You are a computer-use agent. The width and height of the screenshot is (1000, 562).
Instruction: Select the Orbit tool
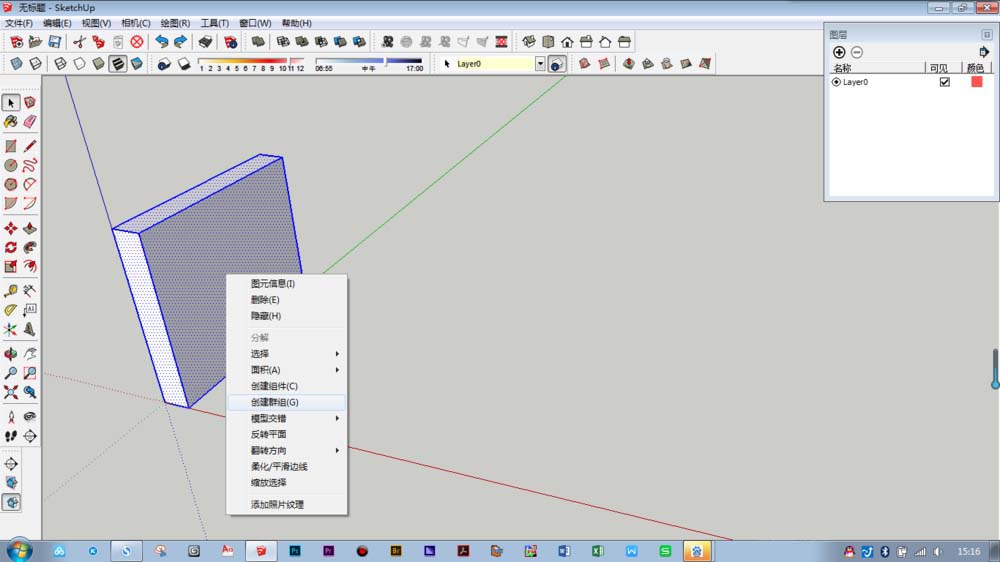click(x=11, y=353)
